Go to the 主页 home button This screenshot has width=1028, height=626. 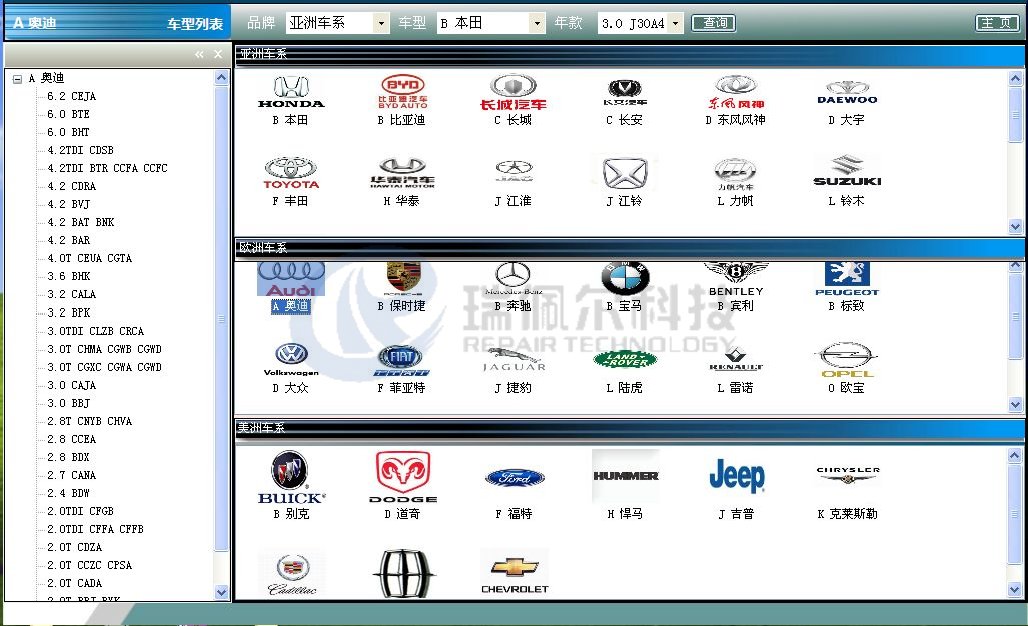pos(997,23)
